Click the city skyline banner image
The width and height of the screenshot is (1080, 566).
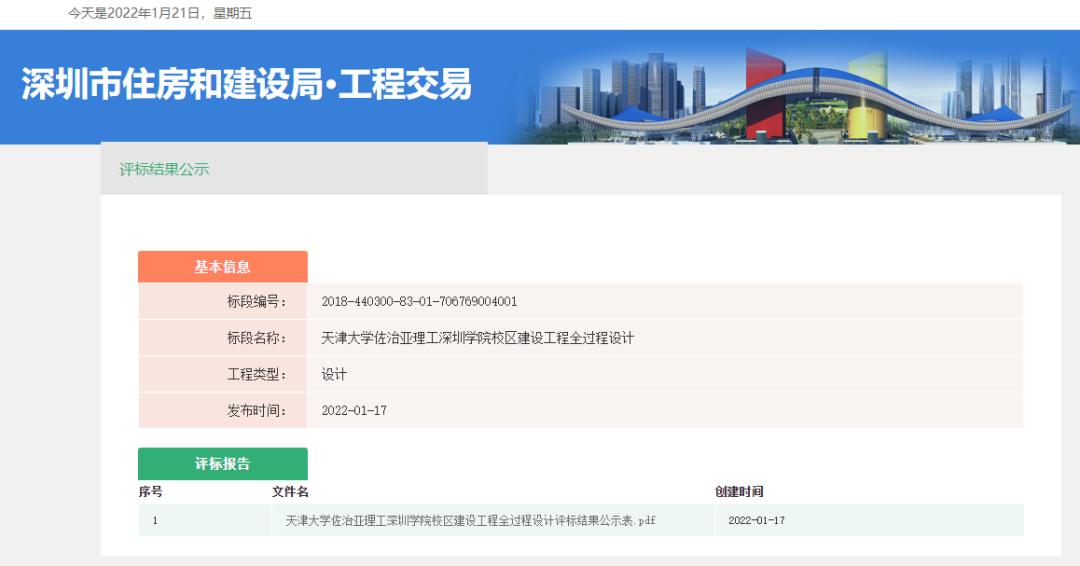tap(800, 90)
